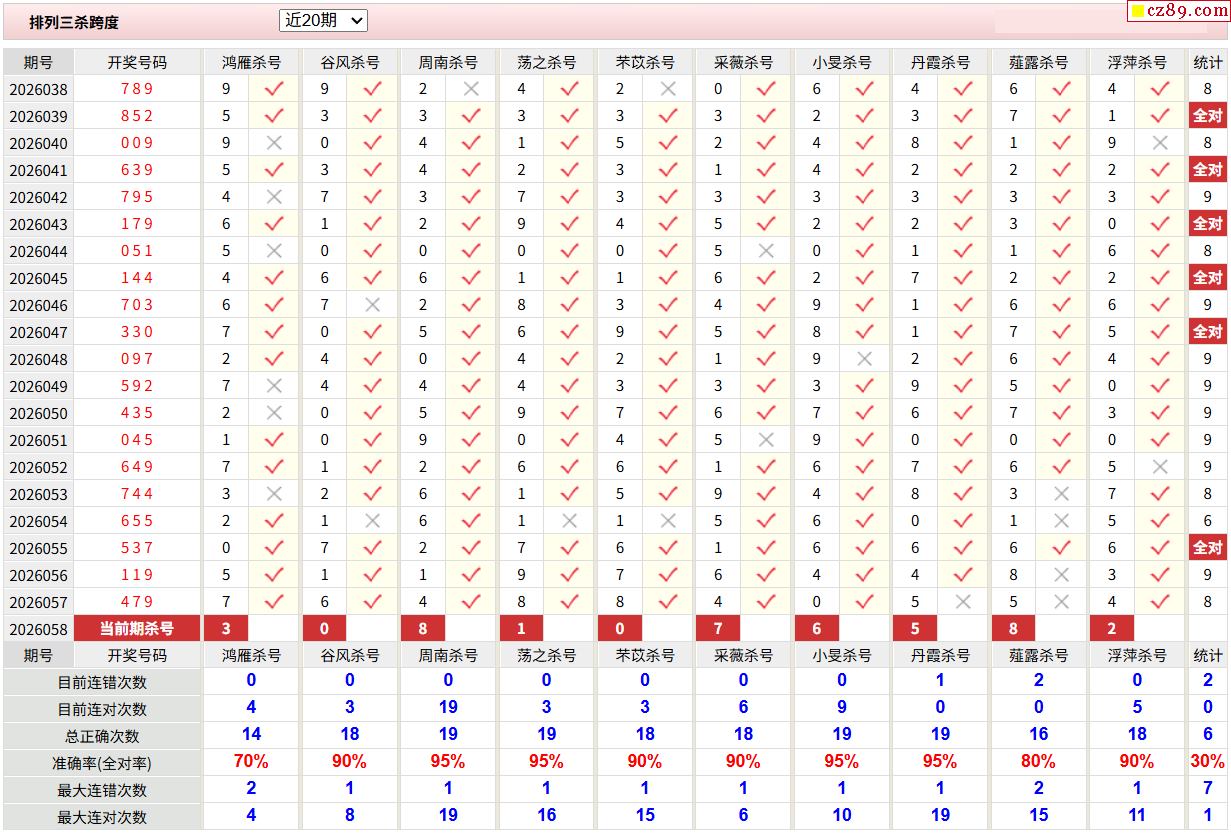Image resolution: width=1231 pixels, height=834 pixels.
Task: Click the gray cross for 采薇杀号 in row 2026044
Action: [x=766, y=251]
